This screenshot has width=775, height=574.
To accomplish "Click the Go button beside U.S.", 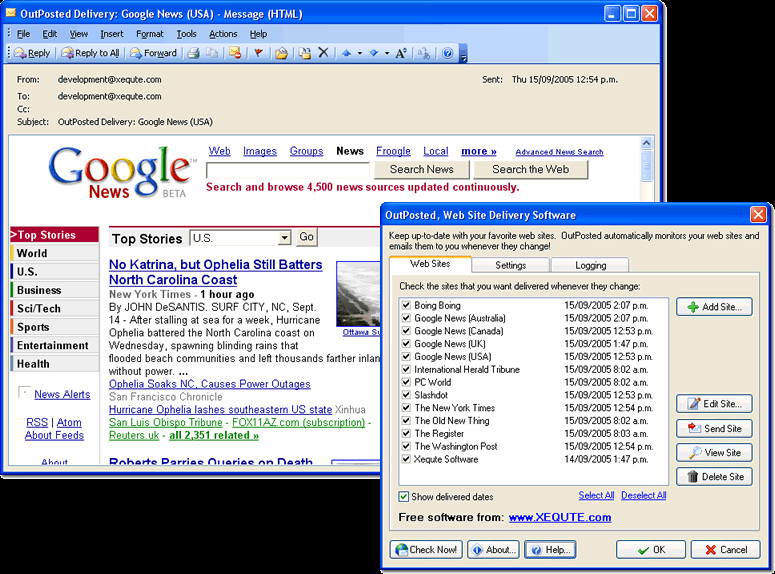I will (306, 237).
